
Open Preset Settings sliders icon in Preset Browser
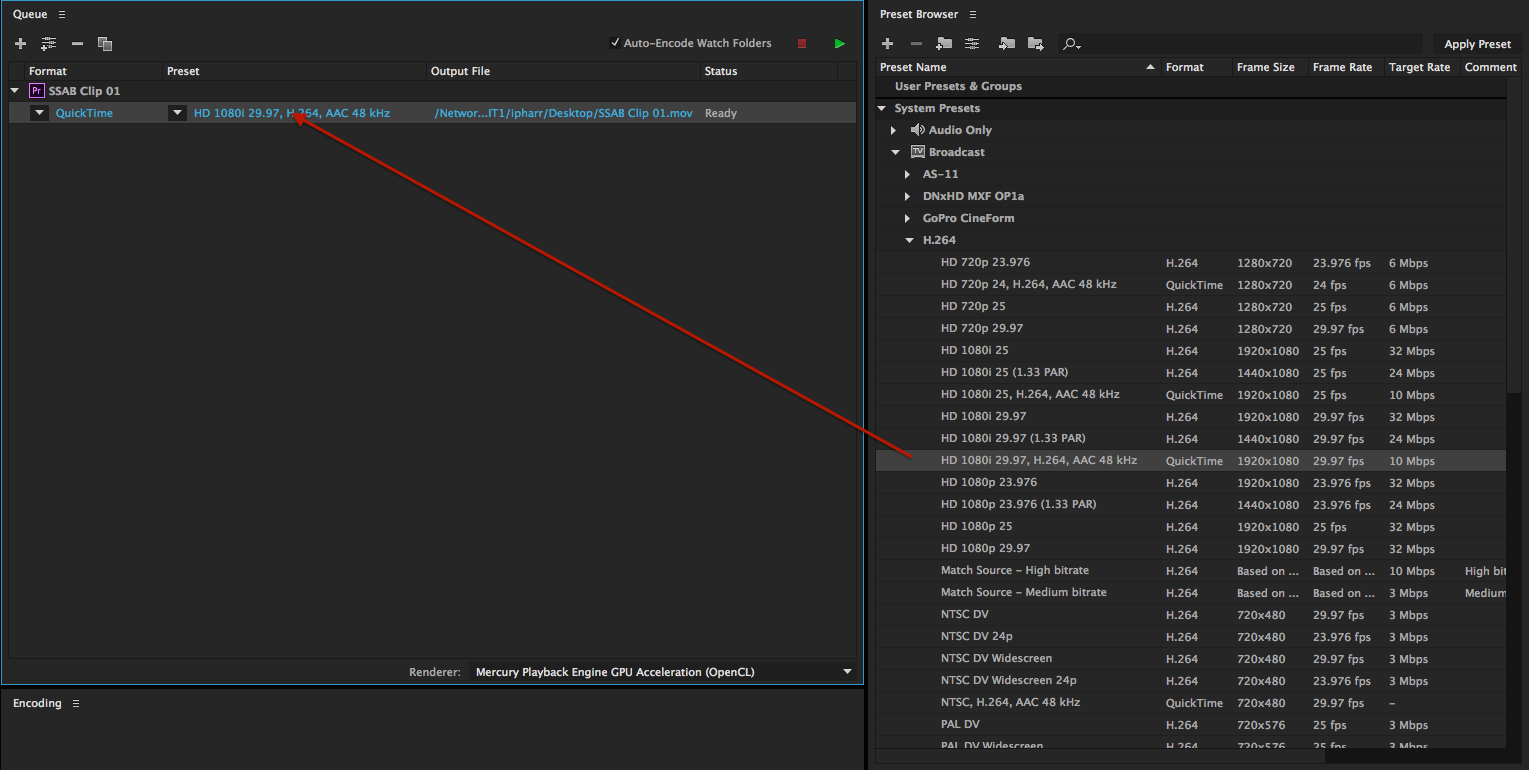point(972,44)
